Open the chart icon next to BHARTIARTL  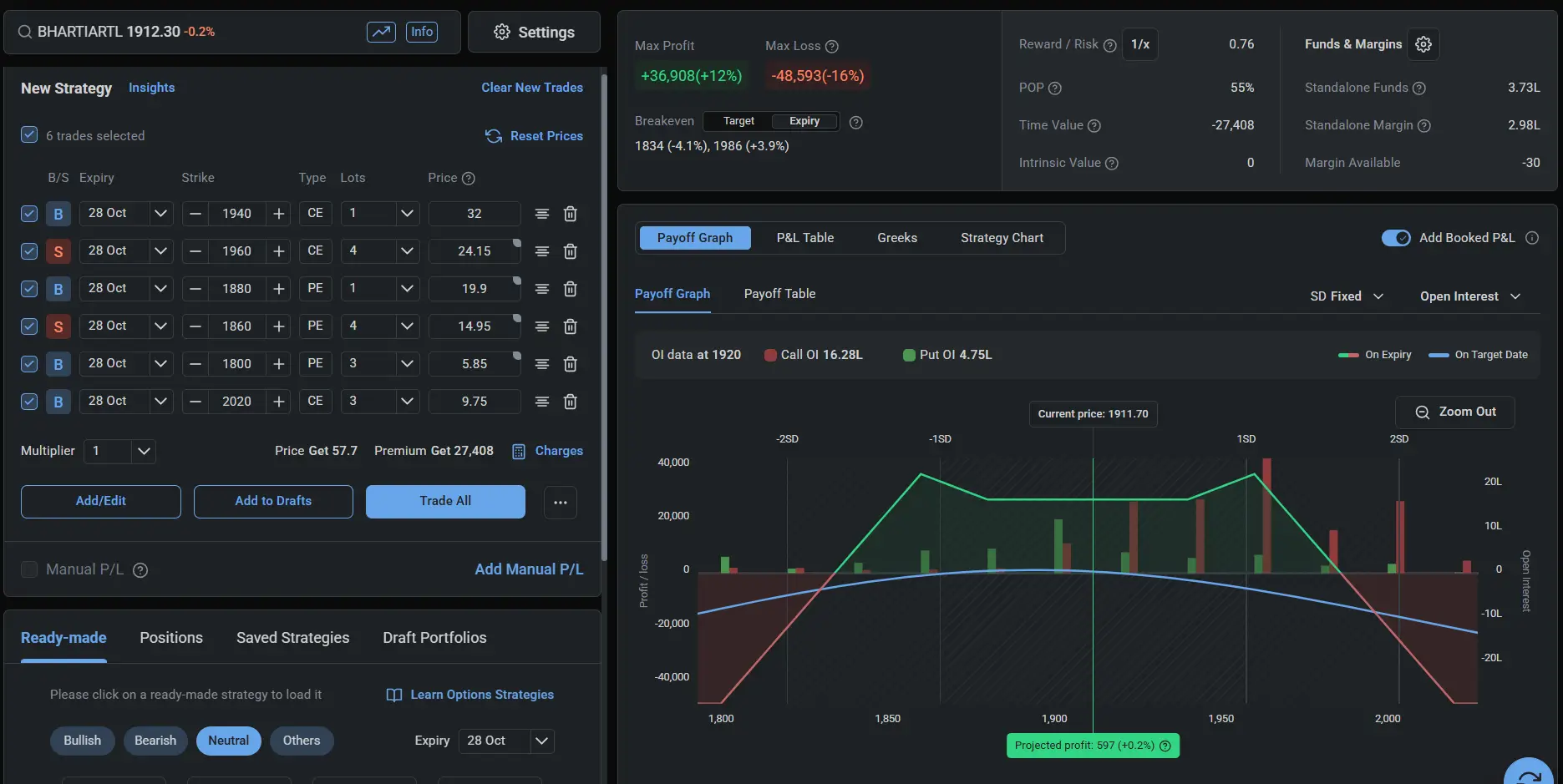click(381, 32)
